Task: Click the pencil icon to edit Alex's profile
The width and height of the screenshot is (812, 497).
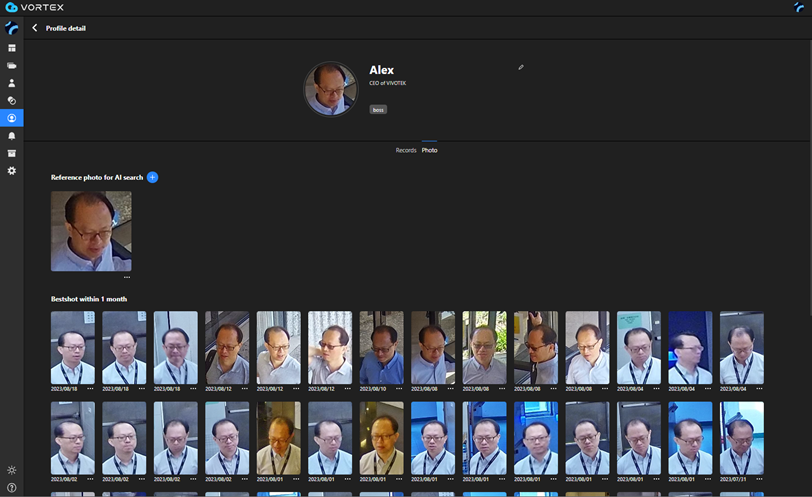Action: [x=521, y=68]
